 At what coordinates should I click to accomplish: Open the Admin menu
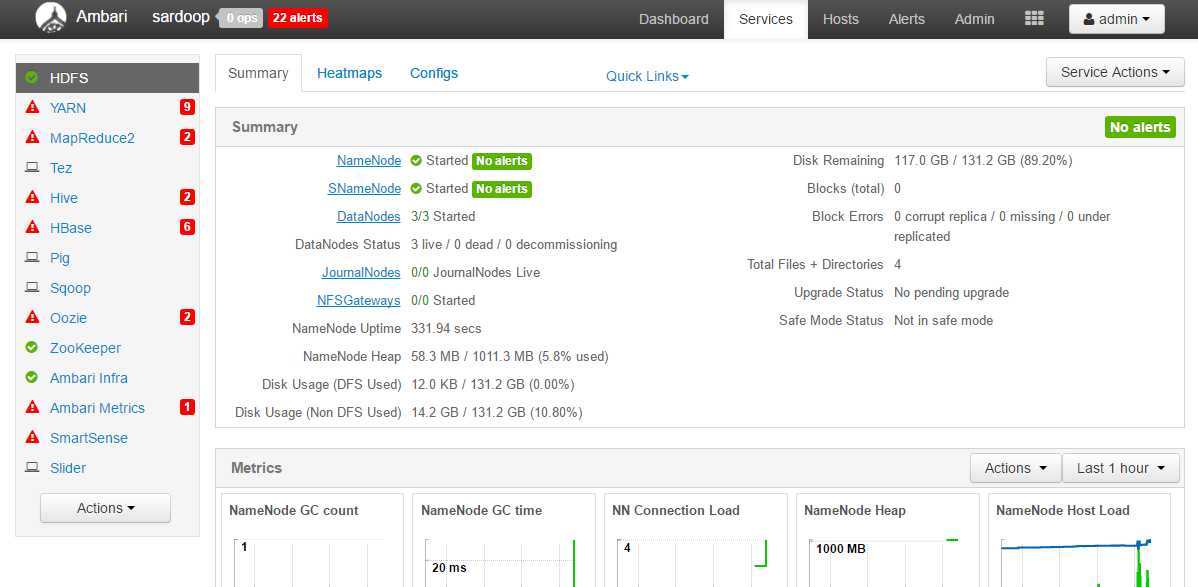tap(974, 19)
